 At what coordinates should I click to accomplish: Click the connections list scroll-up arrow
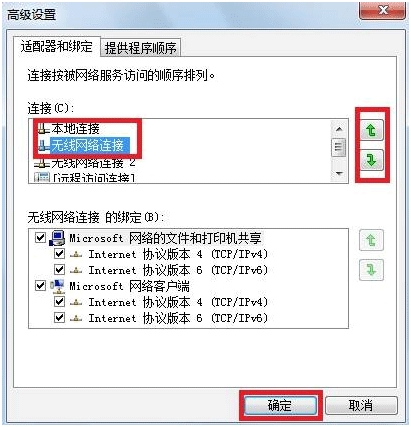(339, 129)
